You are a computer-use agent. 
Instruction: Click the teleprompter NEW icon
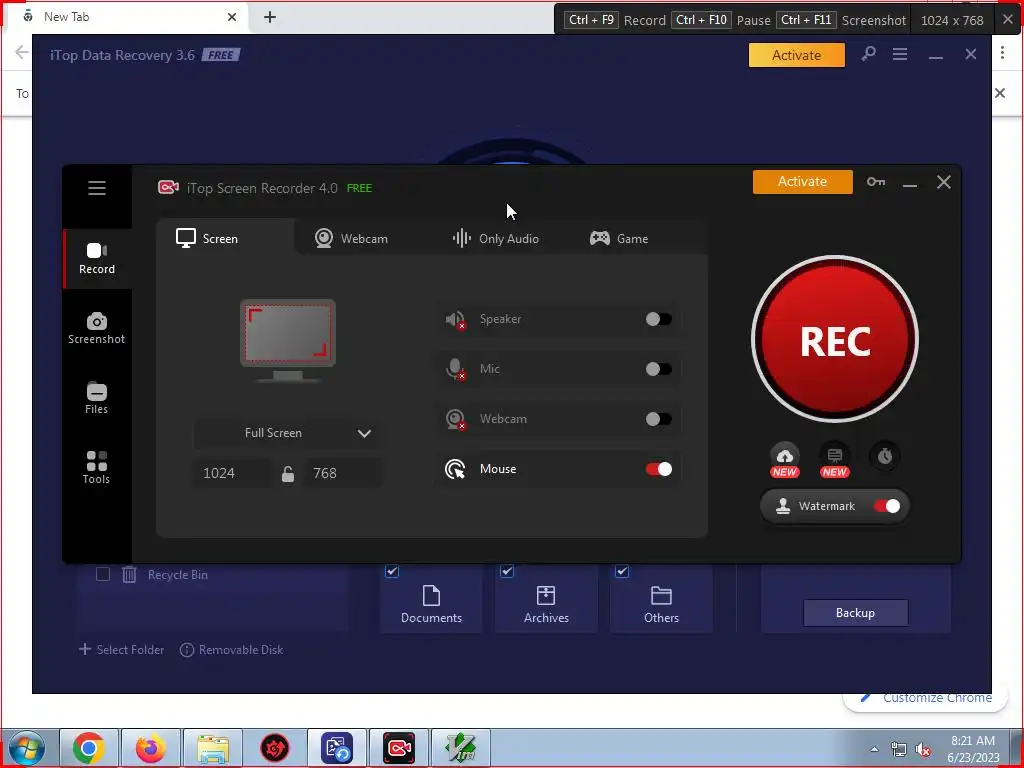(x=835, y=457)
